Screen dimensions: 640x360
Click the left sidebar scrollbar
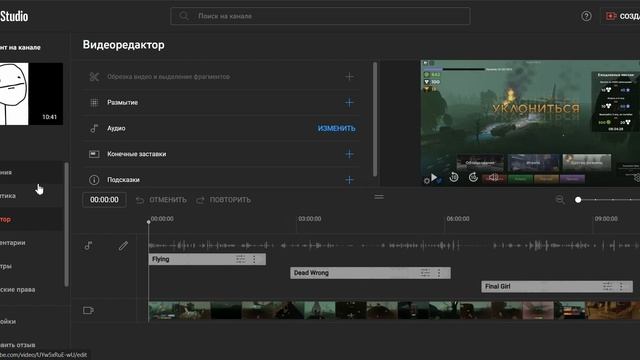click(67, 224)
